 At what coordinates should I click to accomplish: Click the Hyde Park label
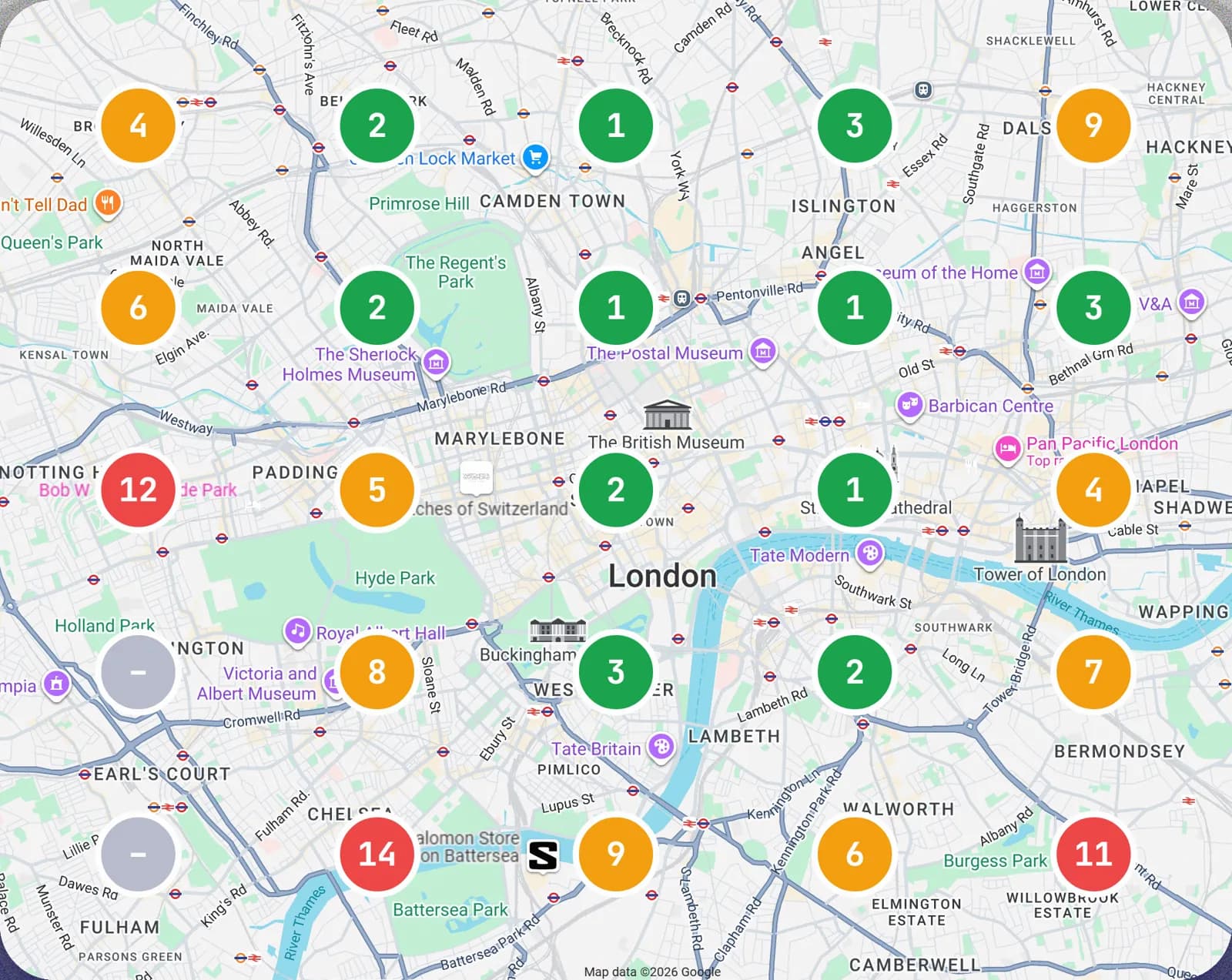[395, 578]
